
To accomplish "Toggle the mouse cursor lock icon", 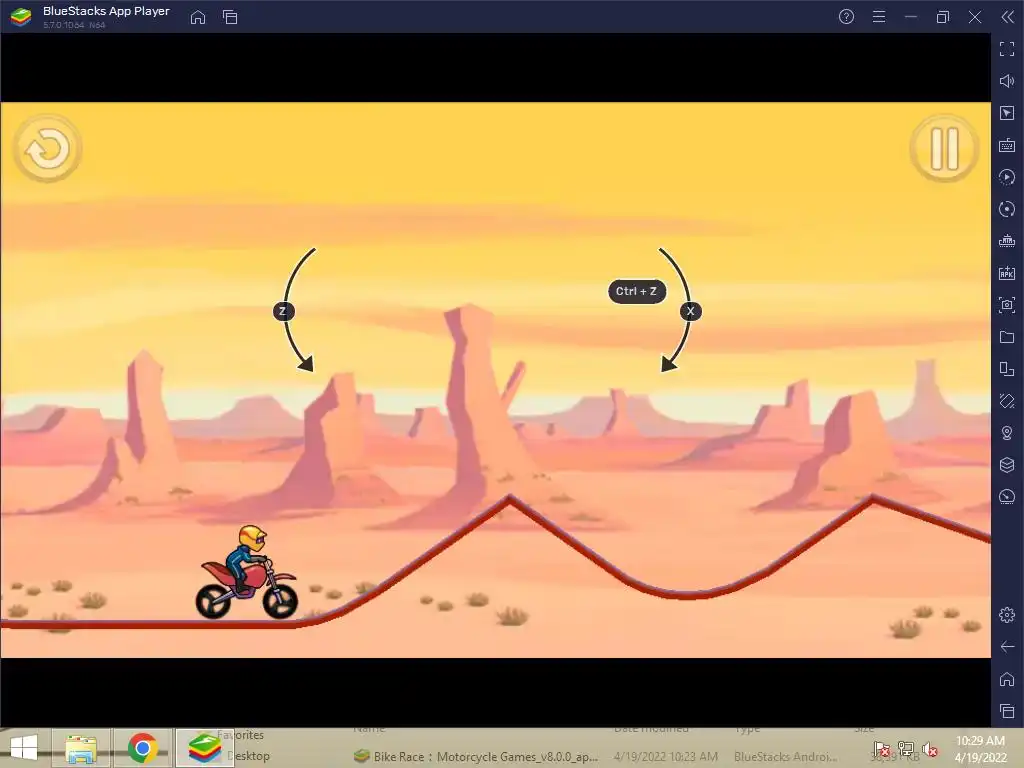I will [1007, 113].
